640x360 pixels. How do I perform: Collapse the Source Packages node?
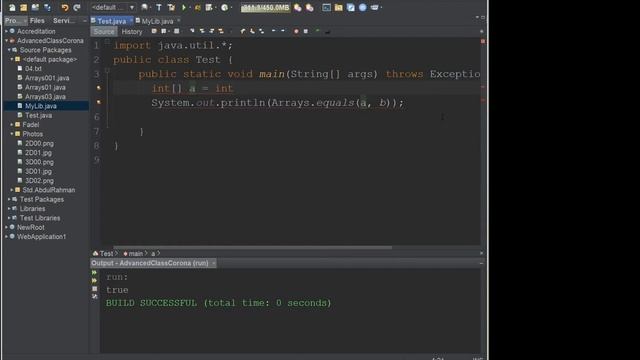pos(9,50)
